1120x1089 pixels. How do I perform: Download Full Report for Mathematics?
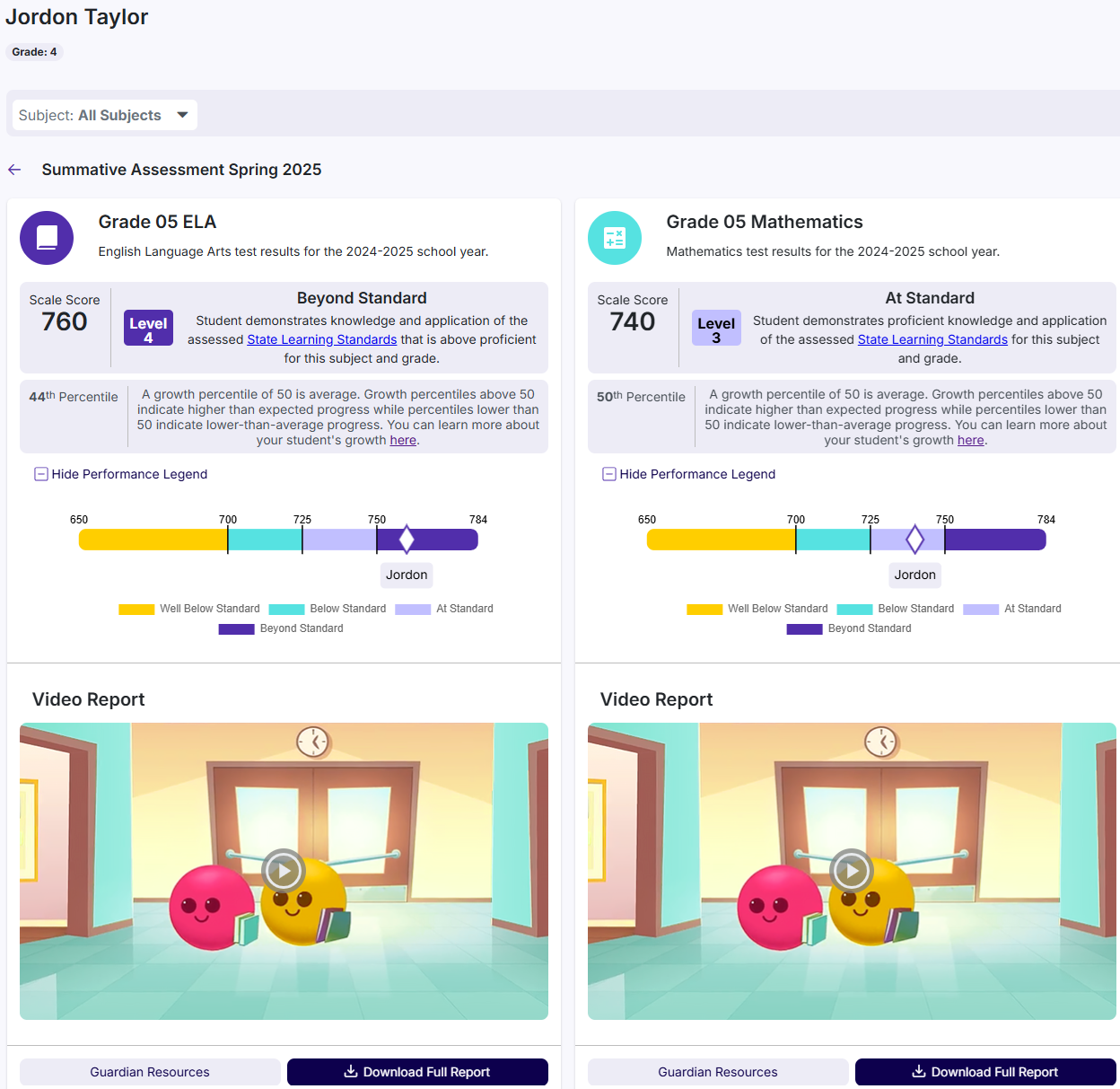tap(985, 1072)
